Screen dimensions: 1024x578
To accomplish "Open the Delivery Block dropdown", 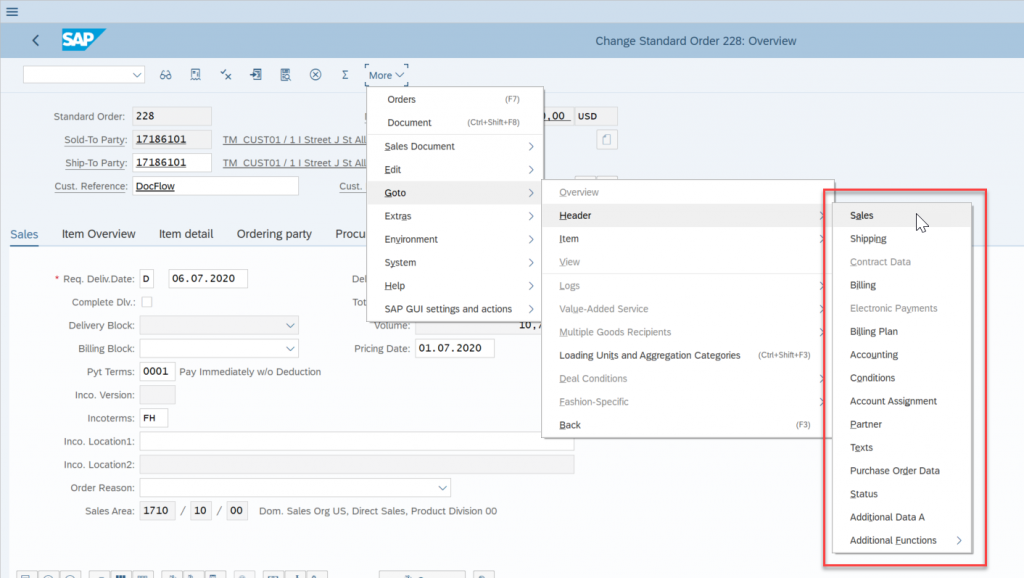I will 290,325.
